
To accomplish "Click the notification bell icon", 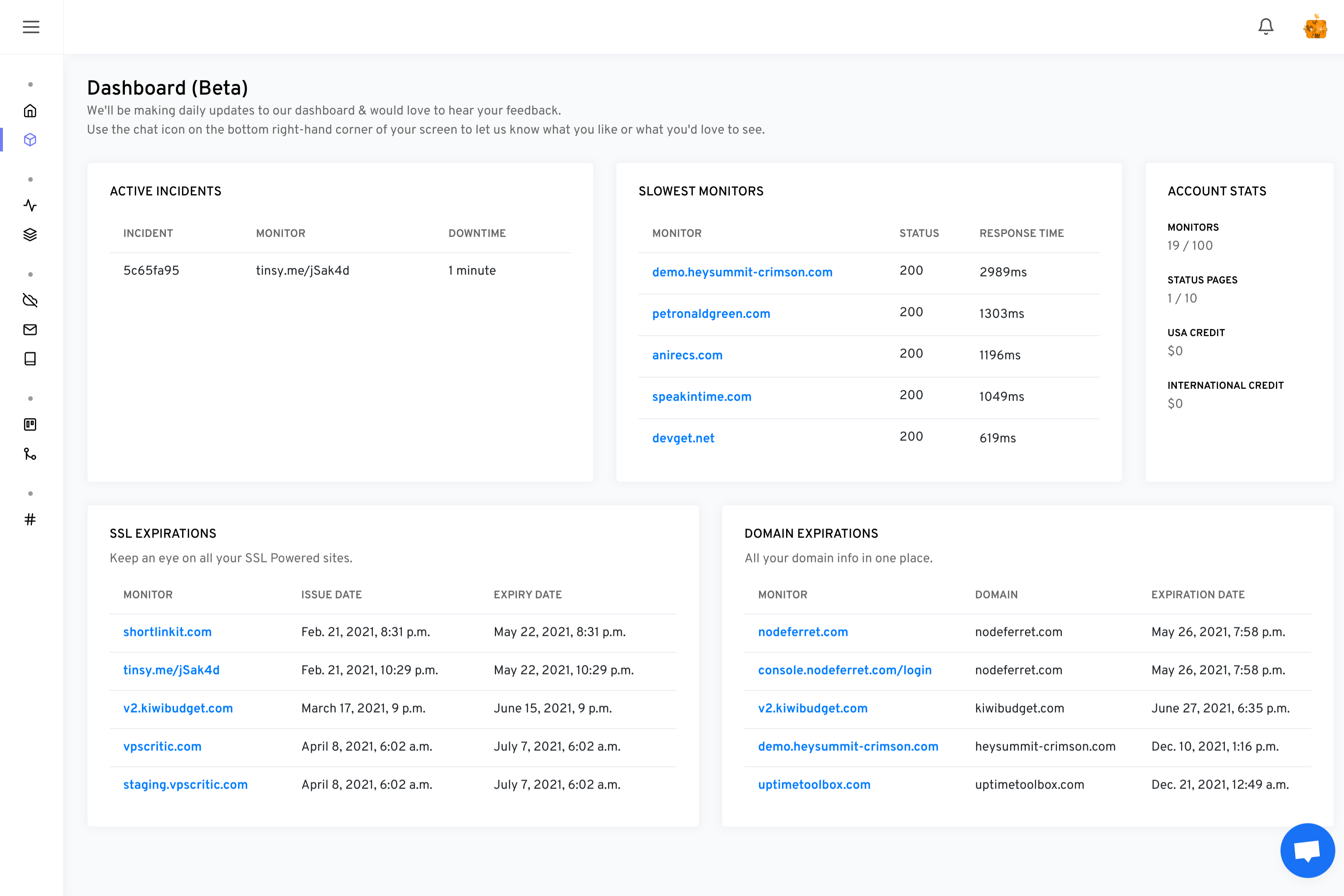I will tap(1266, 27).
